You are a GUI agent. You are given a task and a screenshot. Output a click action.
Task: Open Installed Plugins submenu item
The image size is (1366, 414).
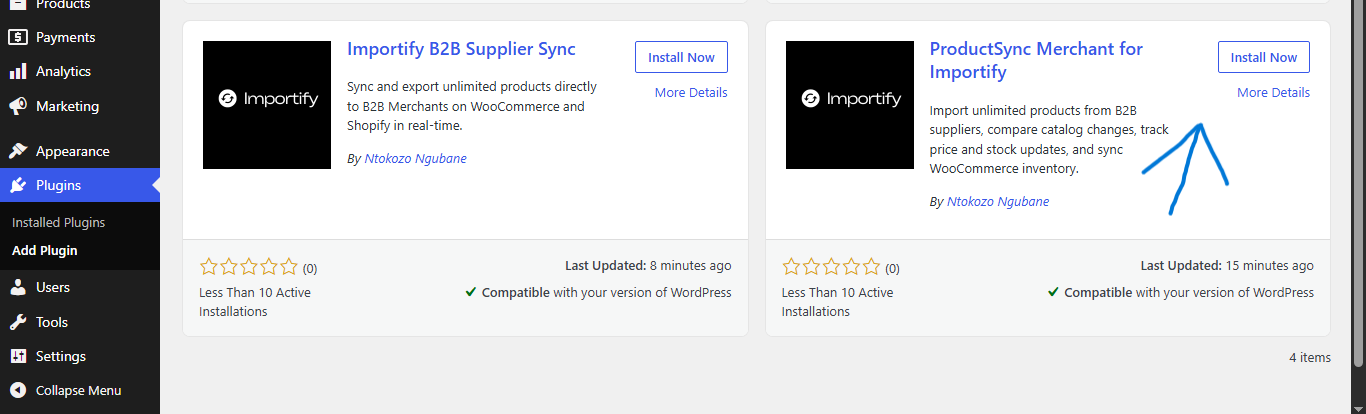tap(58, 222)
